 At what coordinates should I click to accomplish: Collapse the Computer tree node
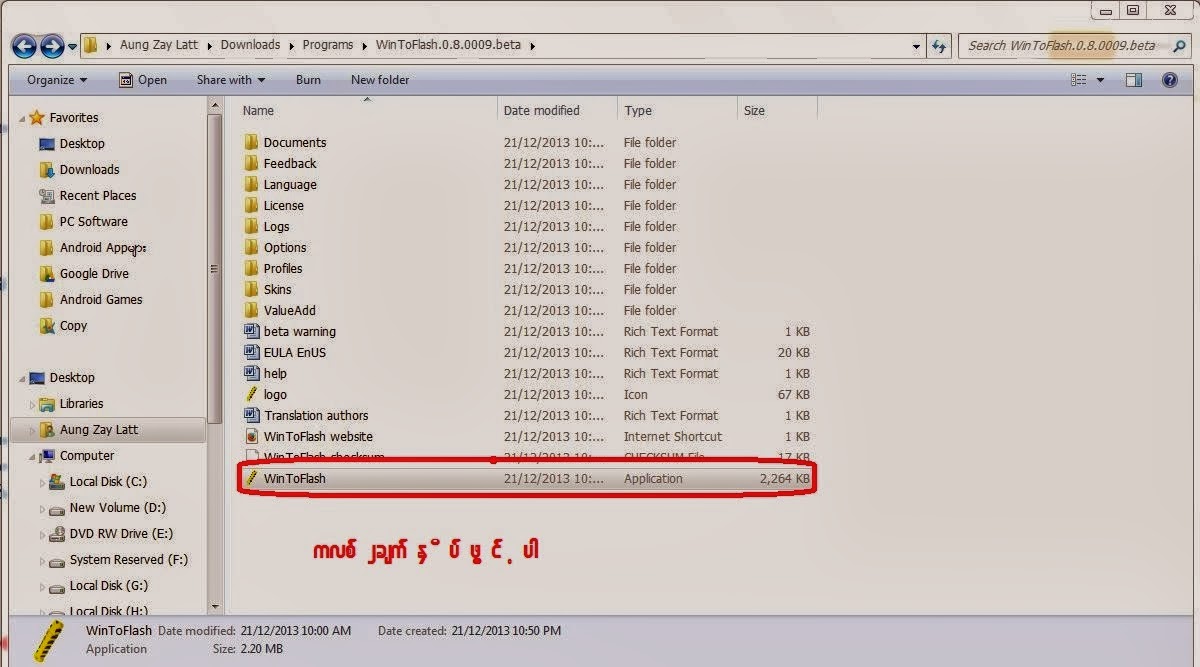(33, 457)
